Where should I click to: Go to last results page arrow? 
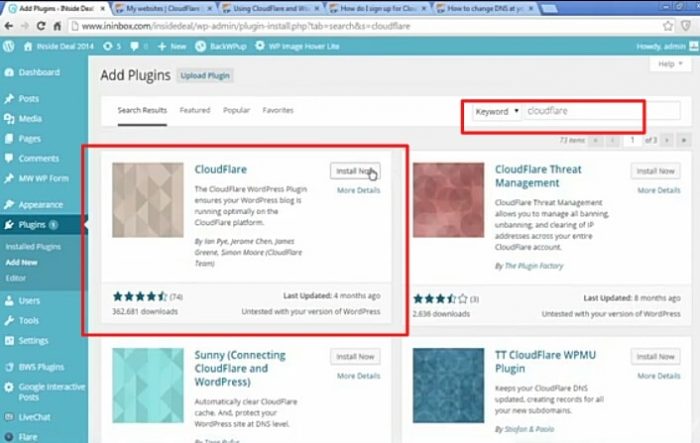(683, 140)
